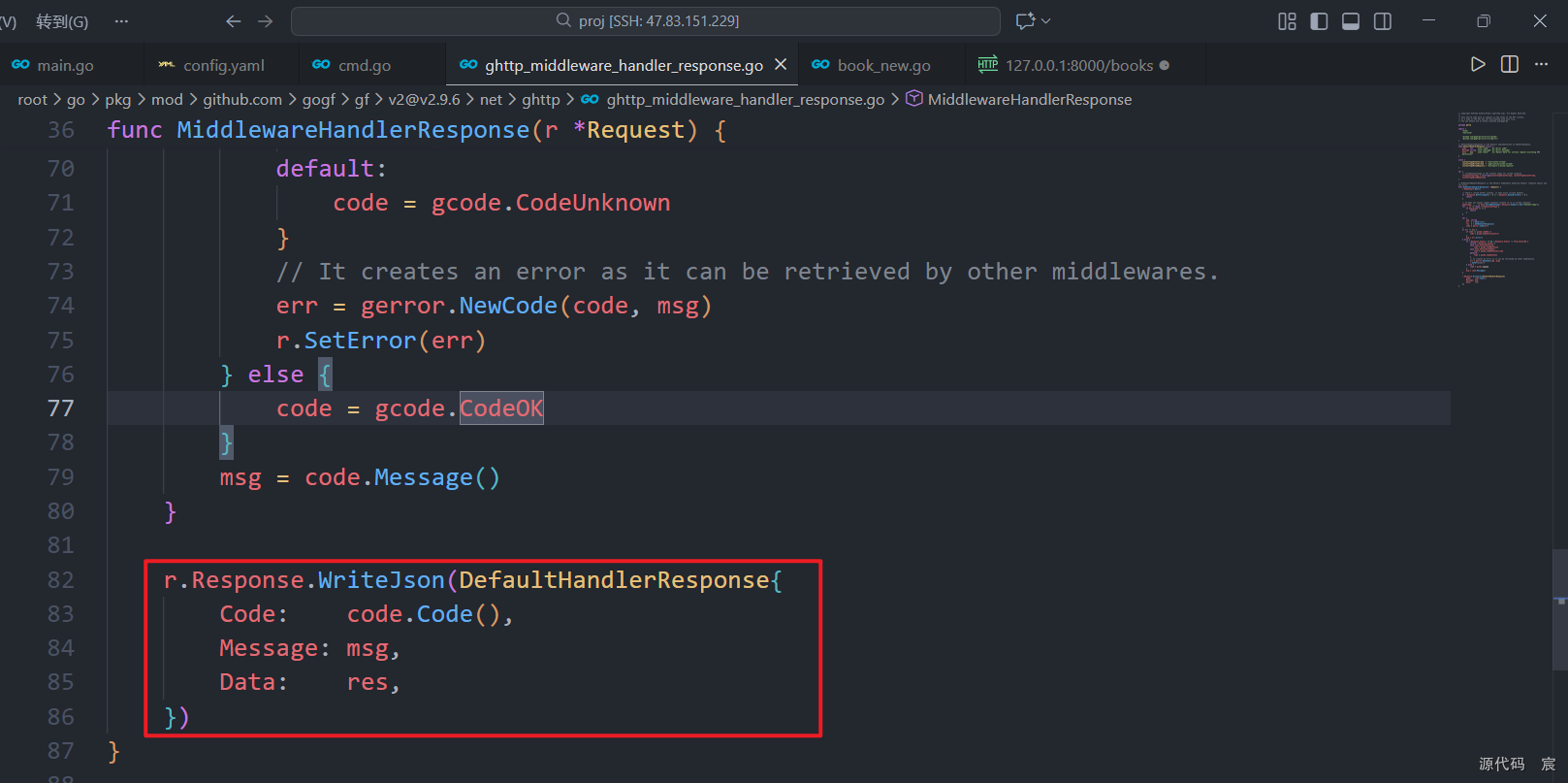
Task: Click NewCode on line 74
Action: [x=508, y=306]
